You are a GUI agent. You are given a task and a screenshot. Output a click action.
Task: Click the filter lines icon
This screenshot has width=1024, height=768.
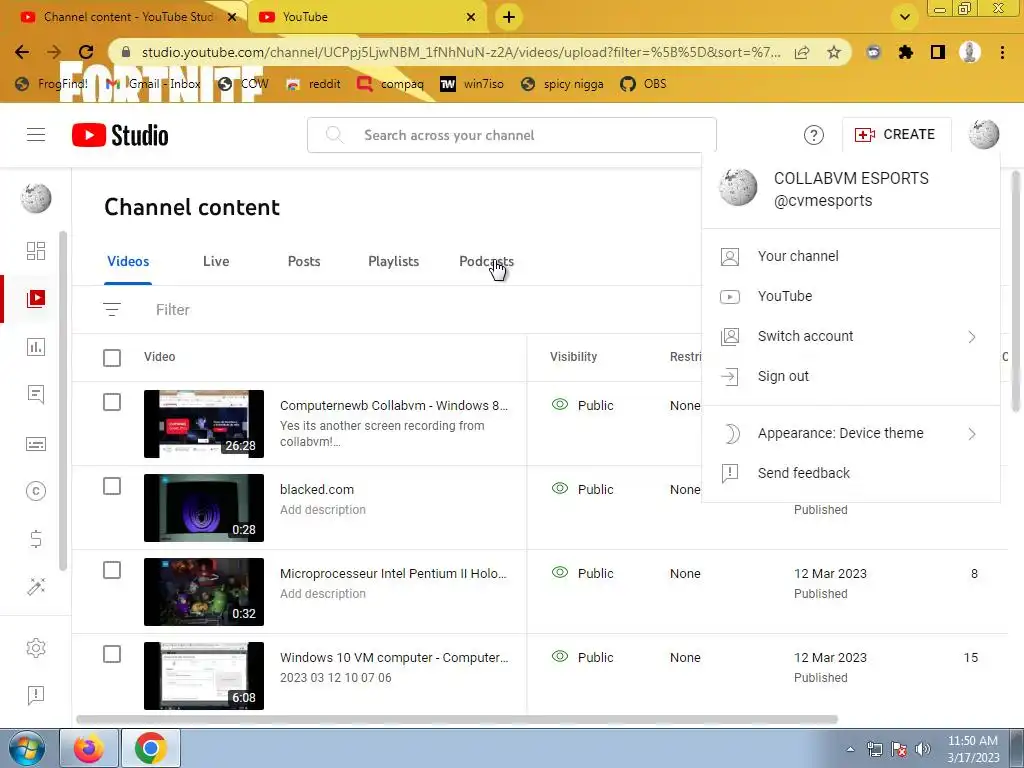click(x=112, y=310)
